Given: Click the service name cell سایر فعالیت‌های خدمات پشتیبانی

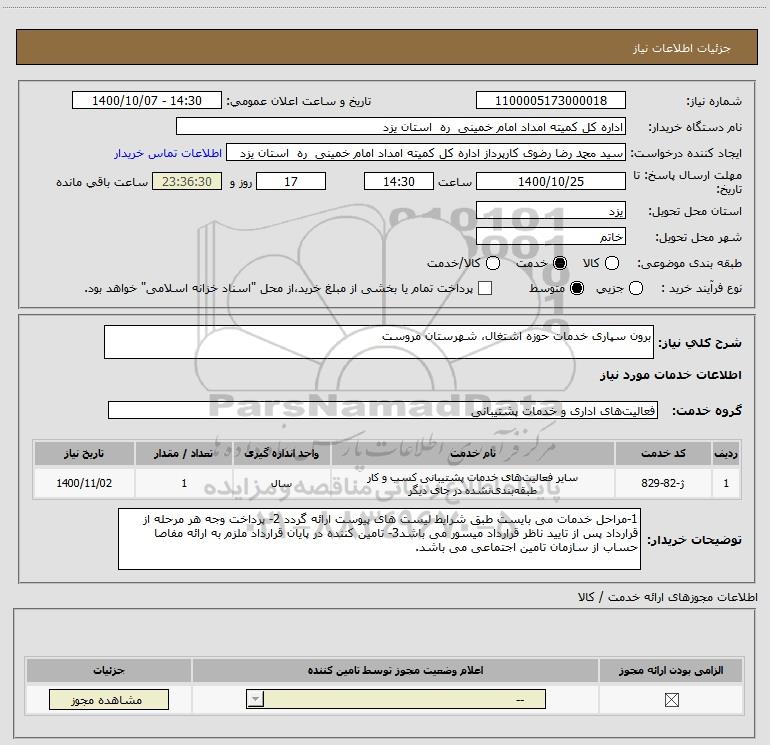Looking at the screenshot, I should (x=473, y=483).
